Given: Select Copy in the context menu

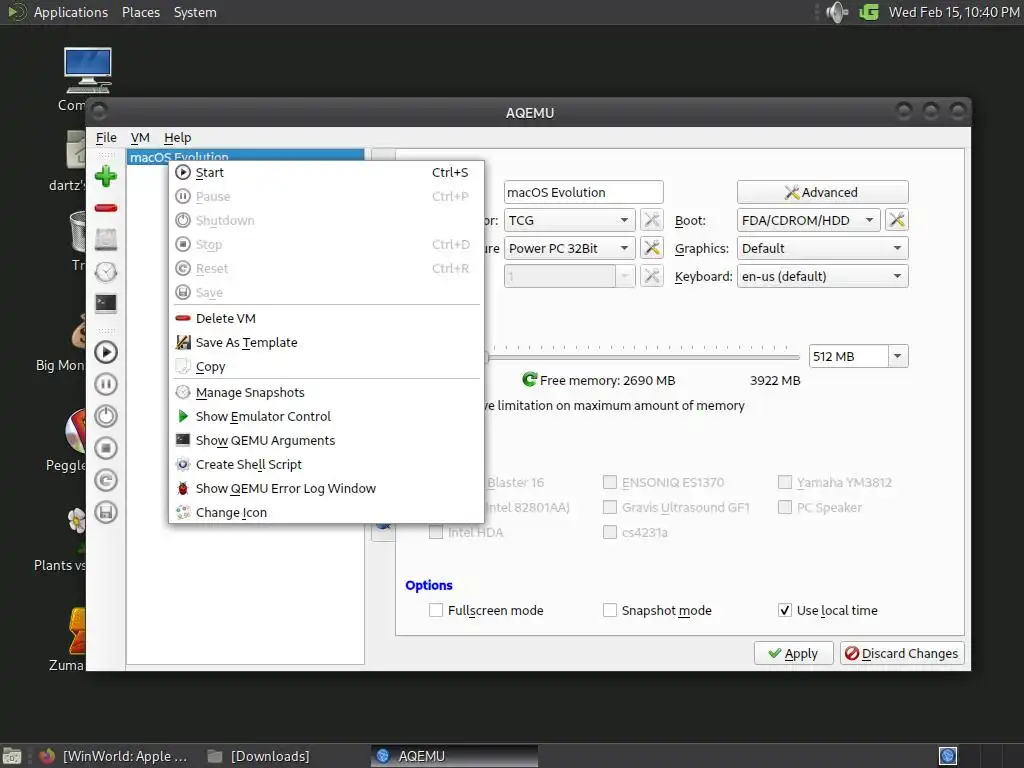Looking at the screenshot, I should coord(326,366).
